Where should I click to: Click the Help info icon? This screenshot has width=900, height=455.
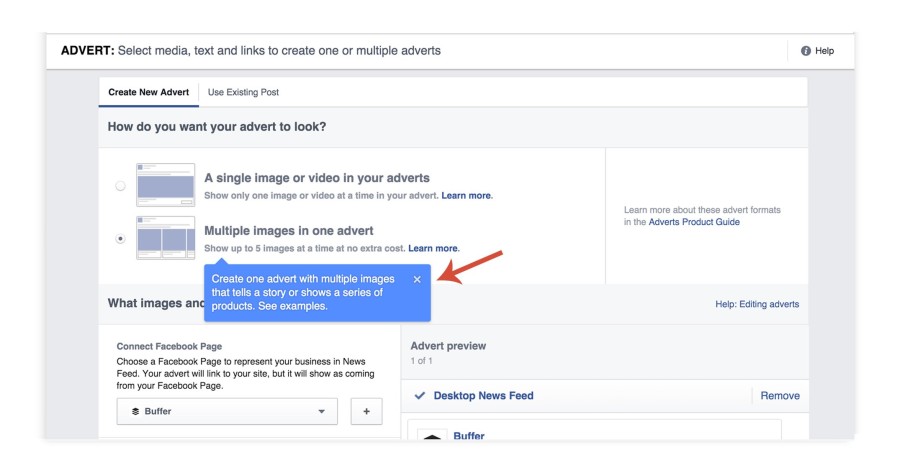(806, 51)
